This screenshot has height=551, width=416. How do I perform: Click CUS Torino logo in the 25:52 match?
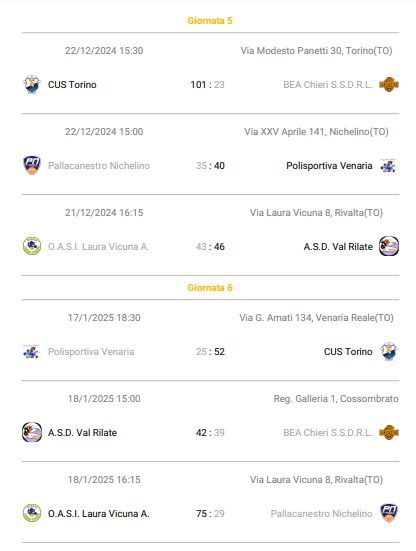pos(389,351)
